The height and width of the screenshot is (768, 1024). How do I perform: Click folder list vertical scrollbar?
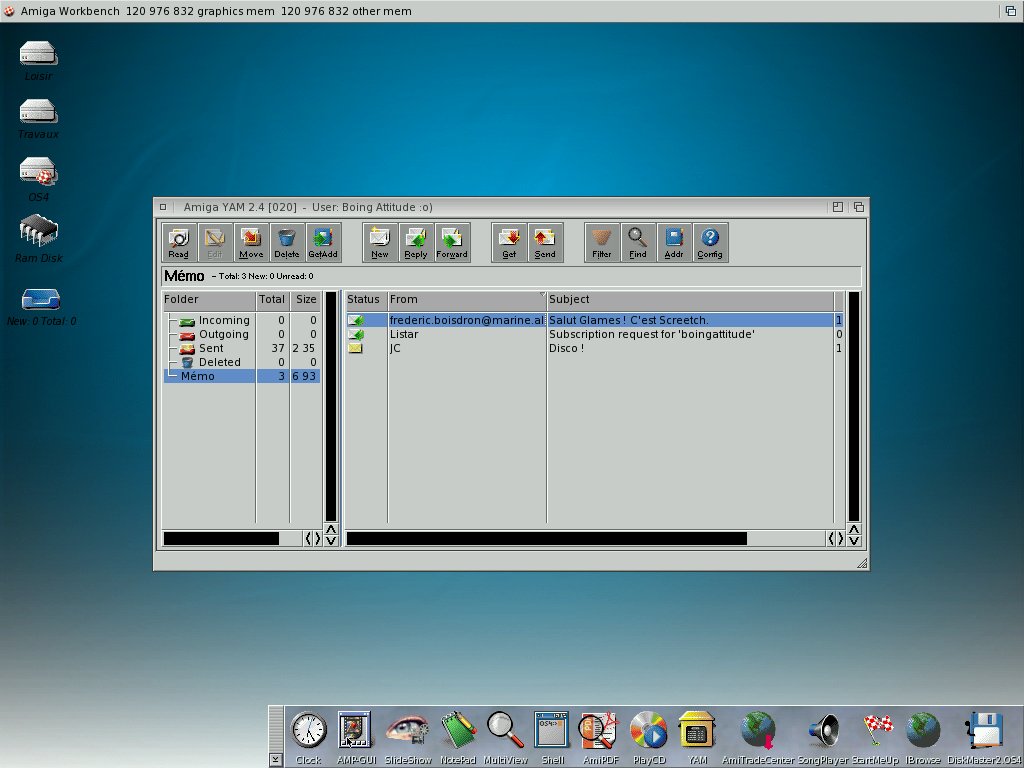coord(331,406)
